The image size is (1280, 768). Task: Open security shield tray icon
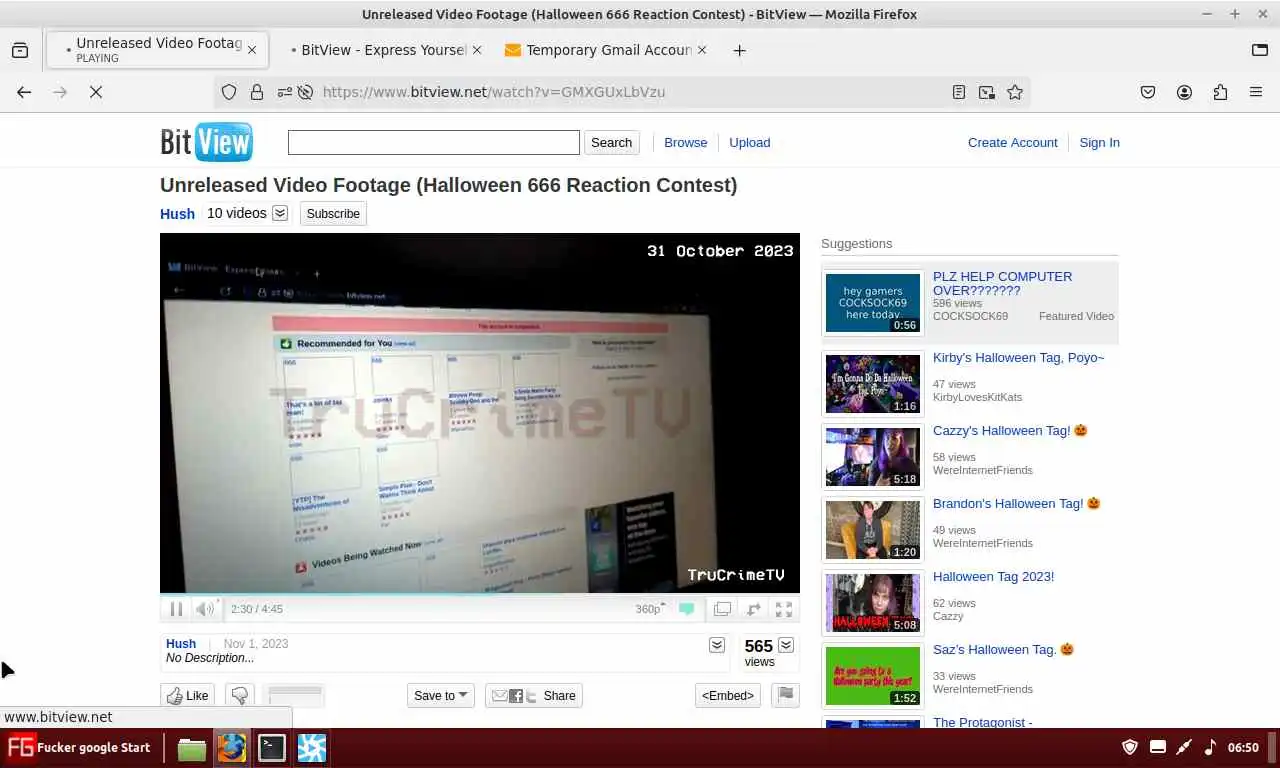(x=1130, y=747)
